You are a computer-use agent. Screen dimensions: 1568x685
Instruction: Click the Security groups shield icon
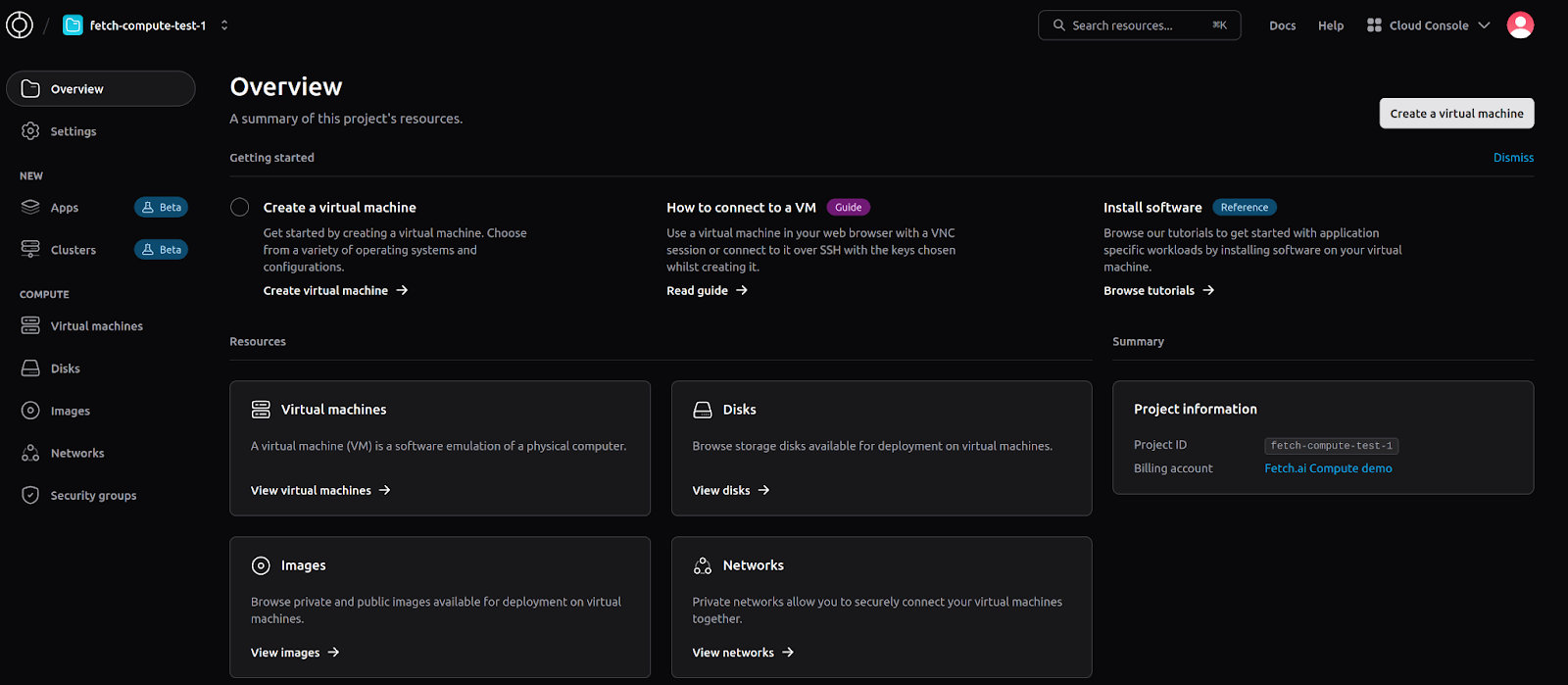click(x=30, y=496)
